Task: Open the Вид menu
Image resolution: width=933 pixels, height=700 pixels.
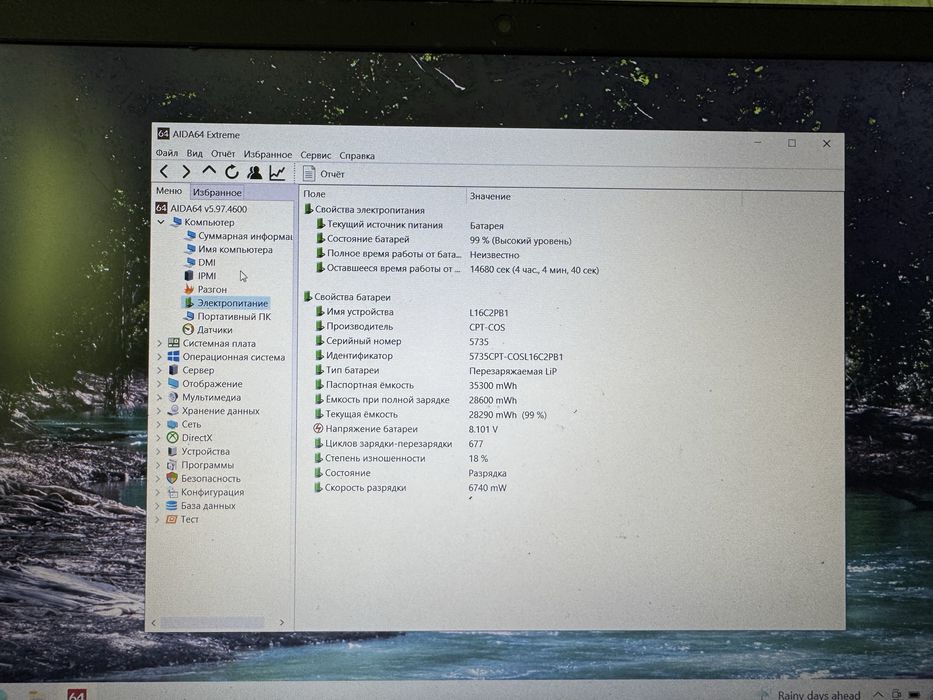Action: (x=195, y=154)
